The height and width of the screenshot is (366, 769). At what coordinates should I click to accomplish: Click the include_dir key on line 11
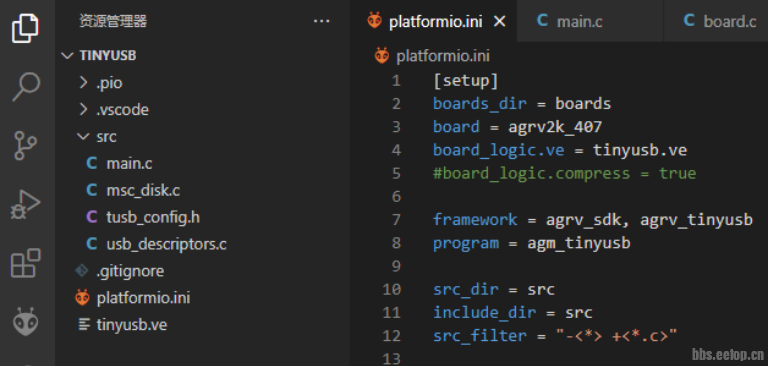(485, 313)
